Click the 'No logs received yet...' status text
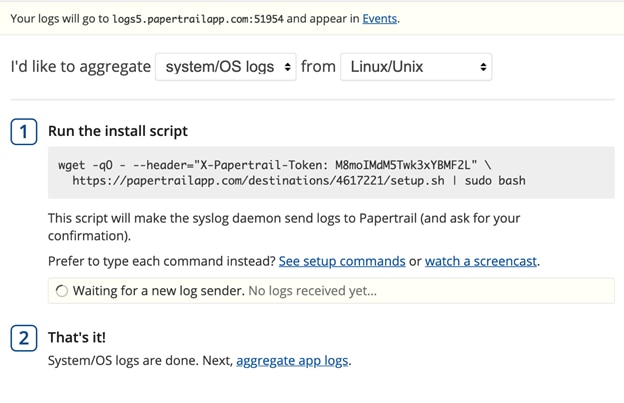This screenshot has width=624, height=403. tap(312, 291)
